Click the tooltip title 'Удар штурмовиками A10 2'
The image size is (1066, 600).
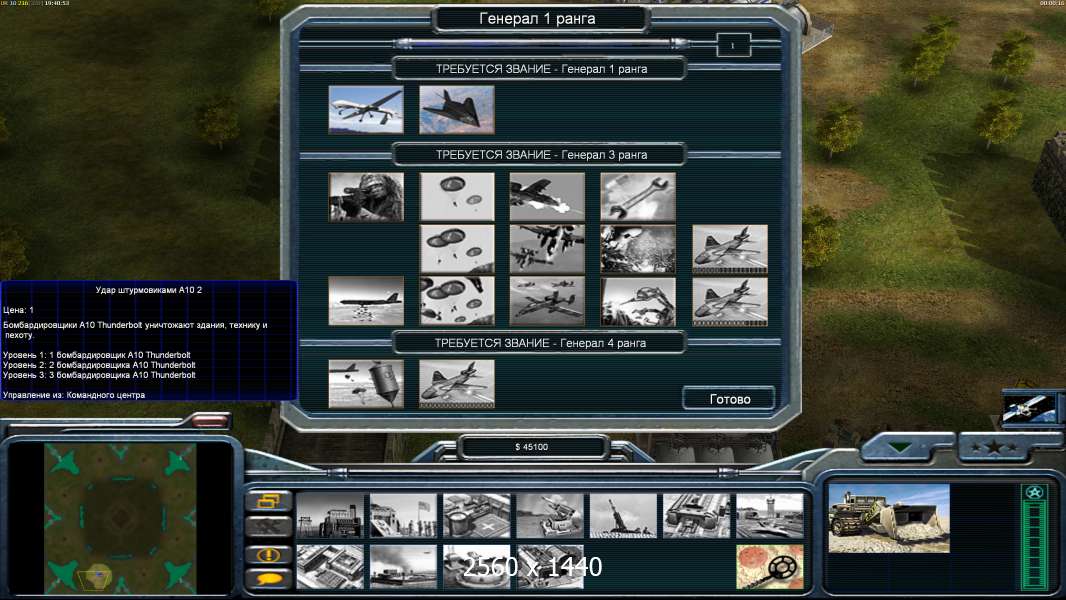149,289
